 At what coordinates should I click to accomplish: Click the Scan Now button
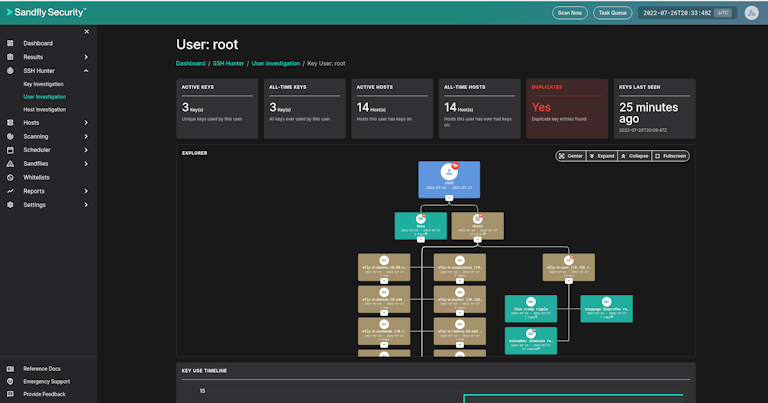tap(570, 13)
